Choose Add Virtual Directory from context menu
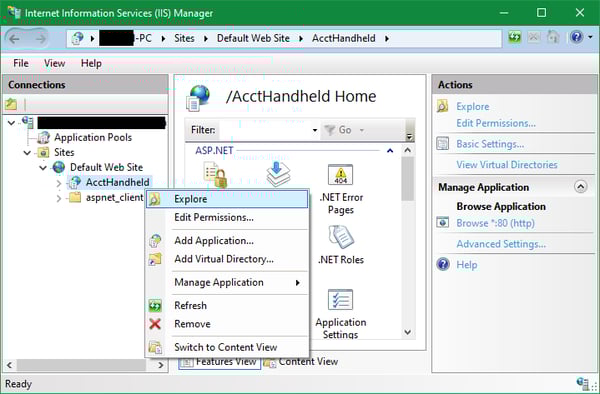Screen dimensions: 600x394 point(224,259)
